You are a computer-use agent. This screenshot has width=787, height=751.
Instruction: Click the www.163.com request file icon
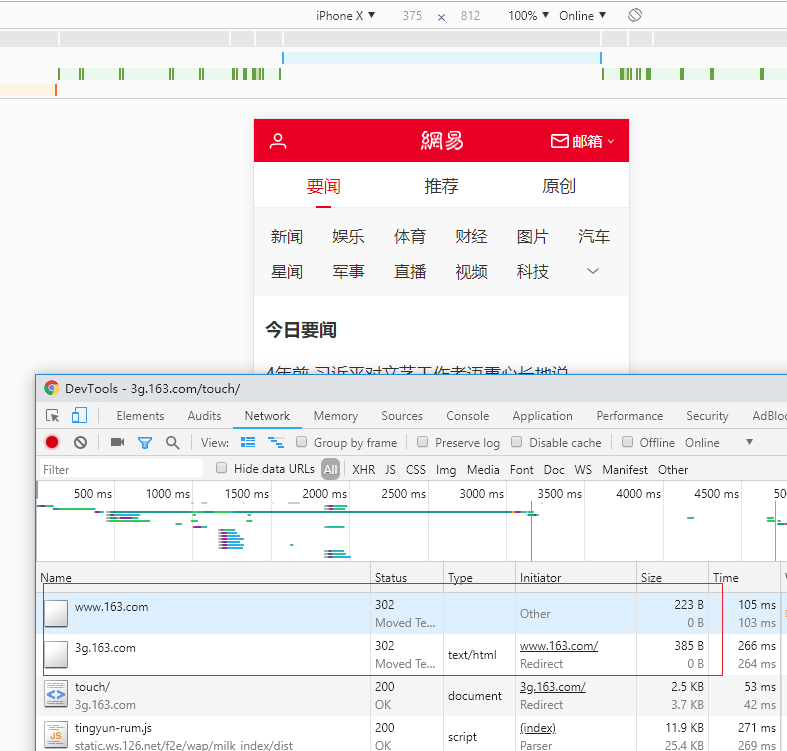56,613
